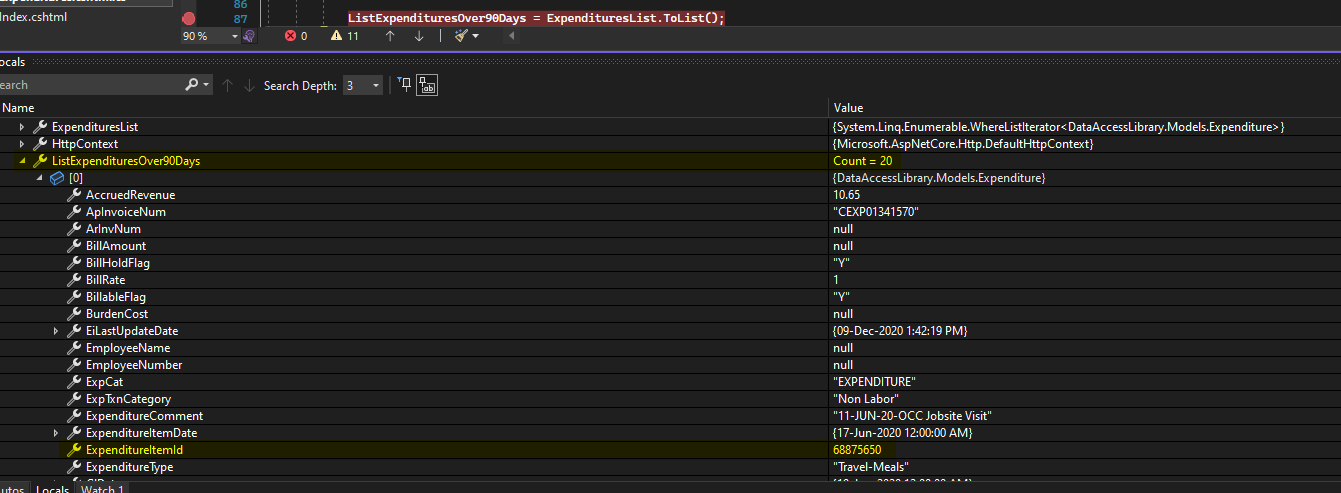Switch to the Locals tab at bottom

(x=52, y=488)
